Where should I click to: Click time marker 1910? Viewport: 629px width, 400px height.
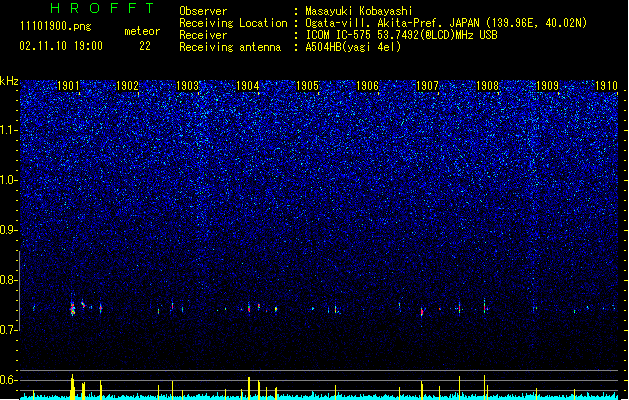tap(606, 85)
